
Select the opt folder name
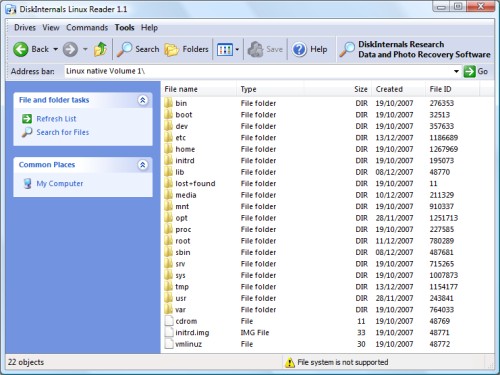tap(182, 218)
